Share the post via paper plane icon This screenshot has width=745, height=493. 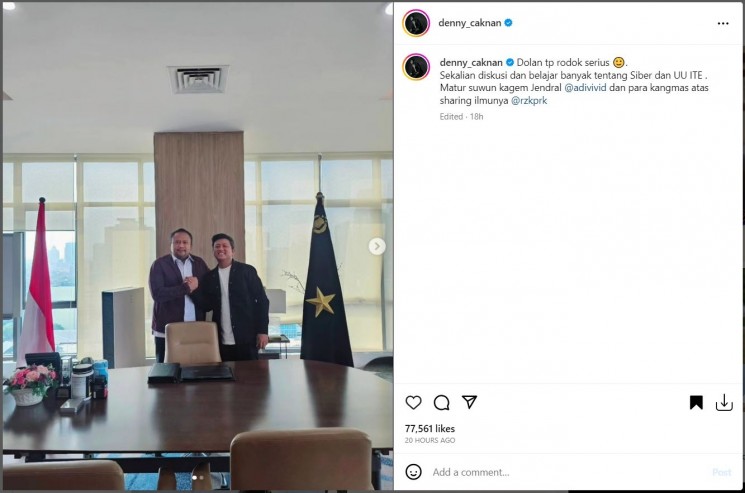pos(469,402)
